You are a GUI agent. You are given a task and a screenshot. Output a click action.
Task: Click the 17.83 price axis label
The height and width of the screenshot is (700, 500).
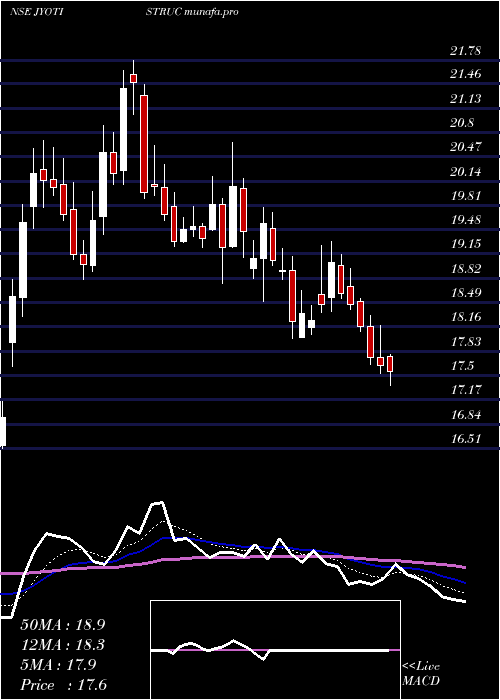(x=466, y=342)
